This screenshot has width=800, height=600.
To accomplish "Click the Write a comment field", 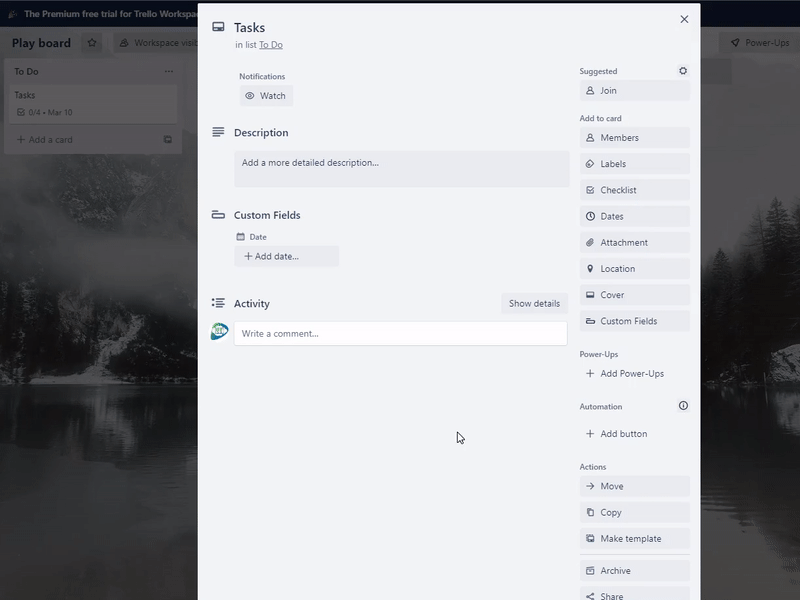I will point(401,334).
